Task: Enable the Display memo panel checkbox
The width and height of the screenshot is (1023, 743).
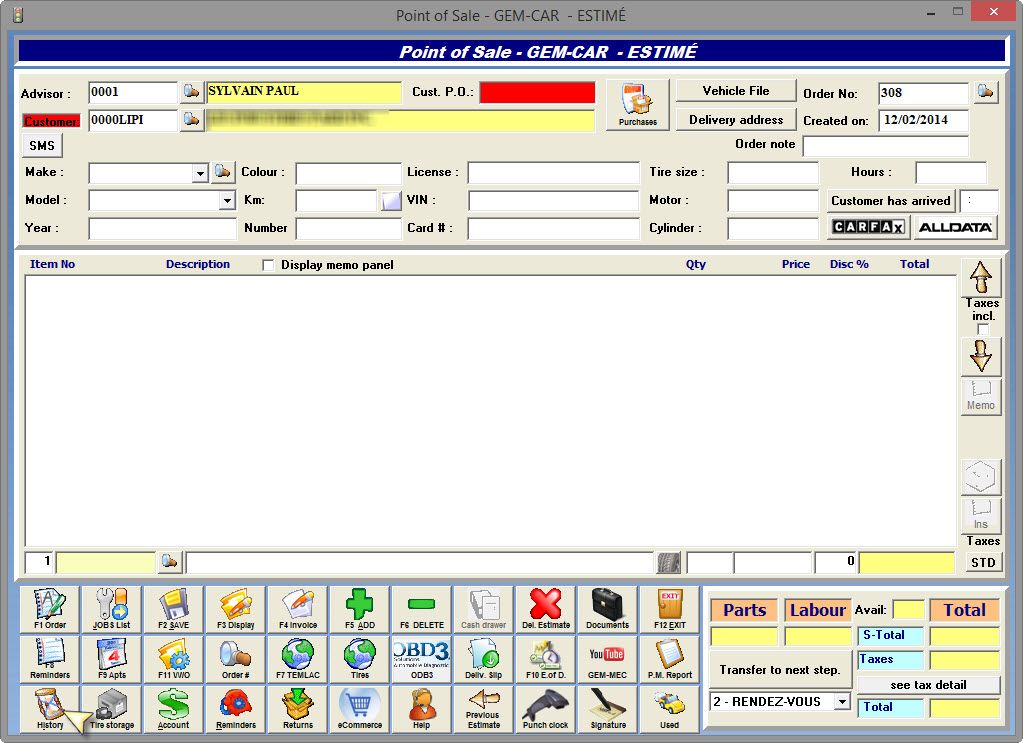Action: click(267, 265)
